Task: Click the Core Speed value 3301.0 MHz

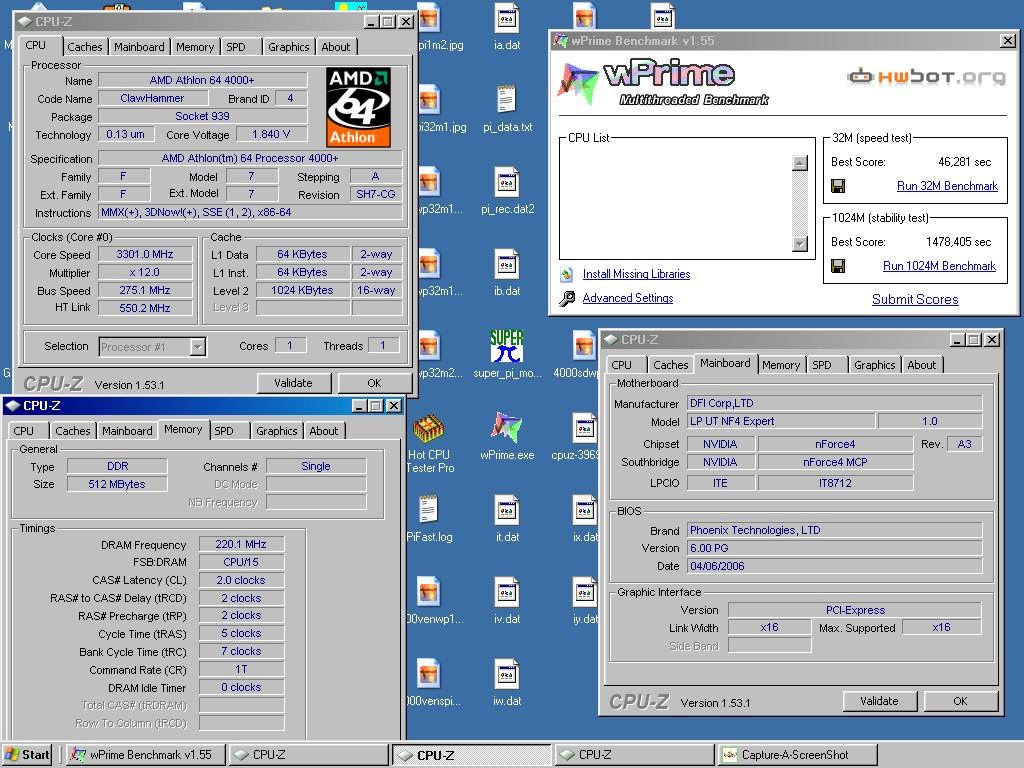Action: click(x=145, y=255)
